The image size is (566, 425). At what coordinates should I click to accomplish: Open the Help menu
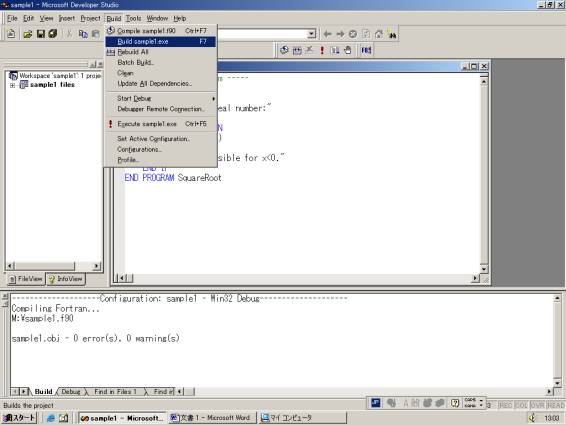click(180, 18)
